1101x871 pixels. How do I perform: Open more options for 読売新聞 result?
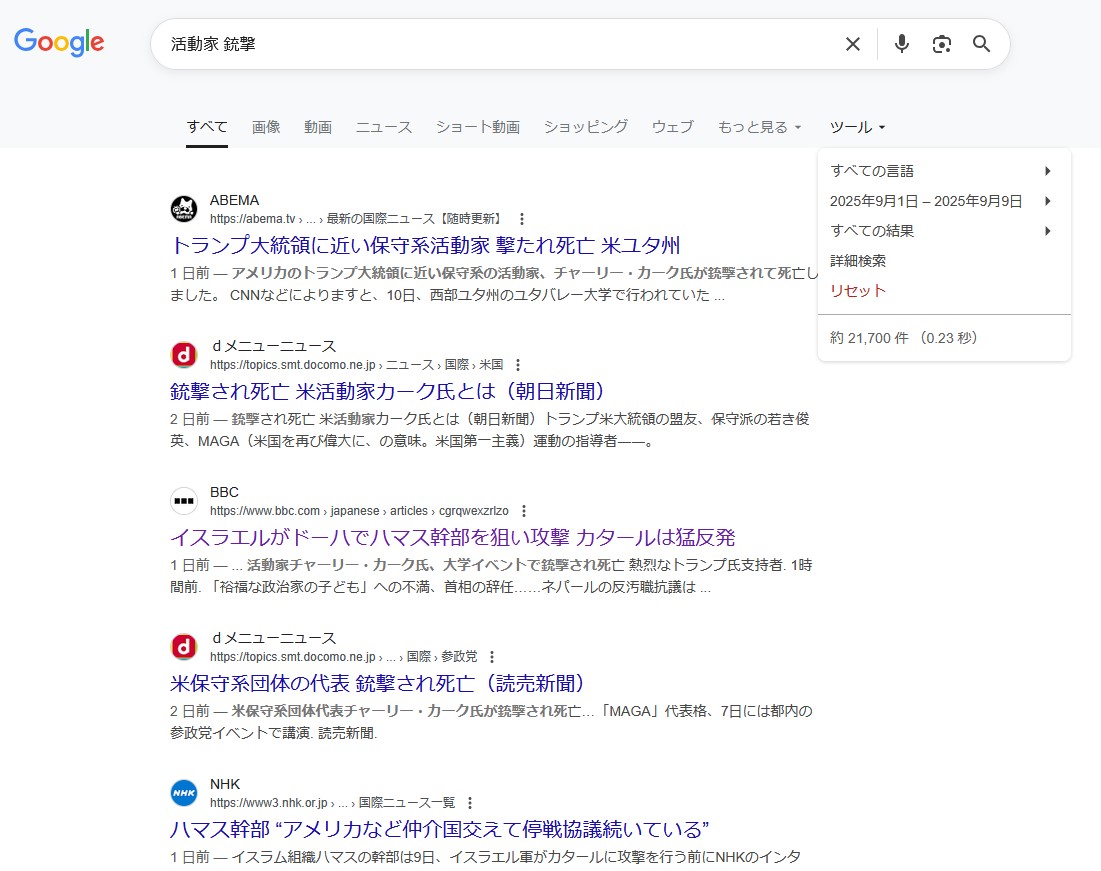click(x=492, y=657)
